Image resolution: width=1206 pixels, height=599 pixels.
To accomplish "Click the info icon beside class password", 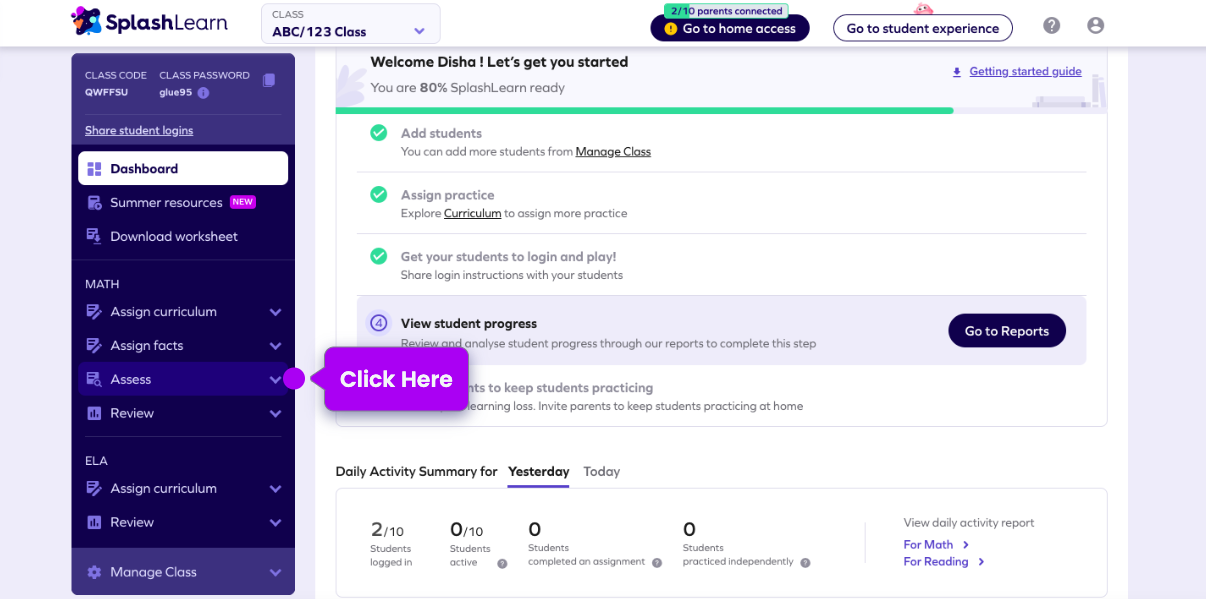I will [203, 93].
